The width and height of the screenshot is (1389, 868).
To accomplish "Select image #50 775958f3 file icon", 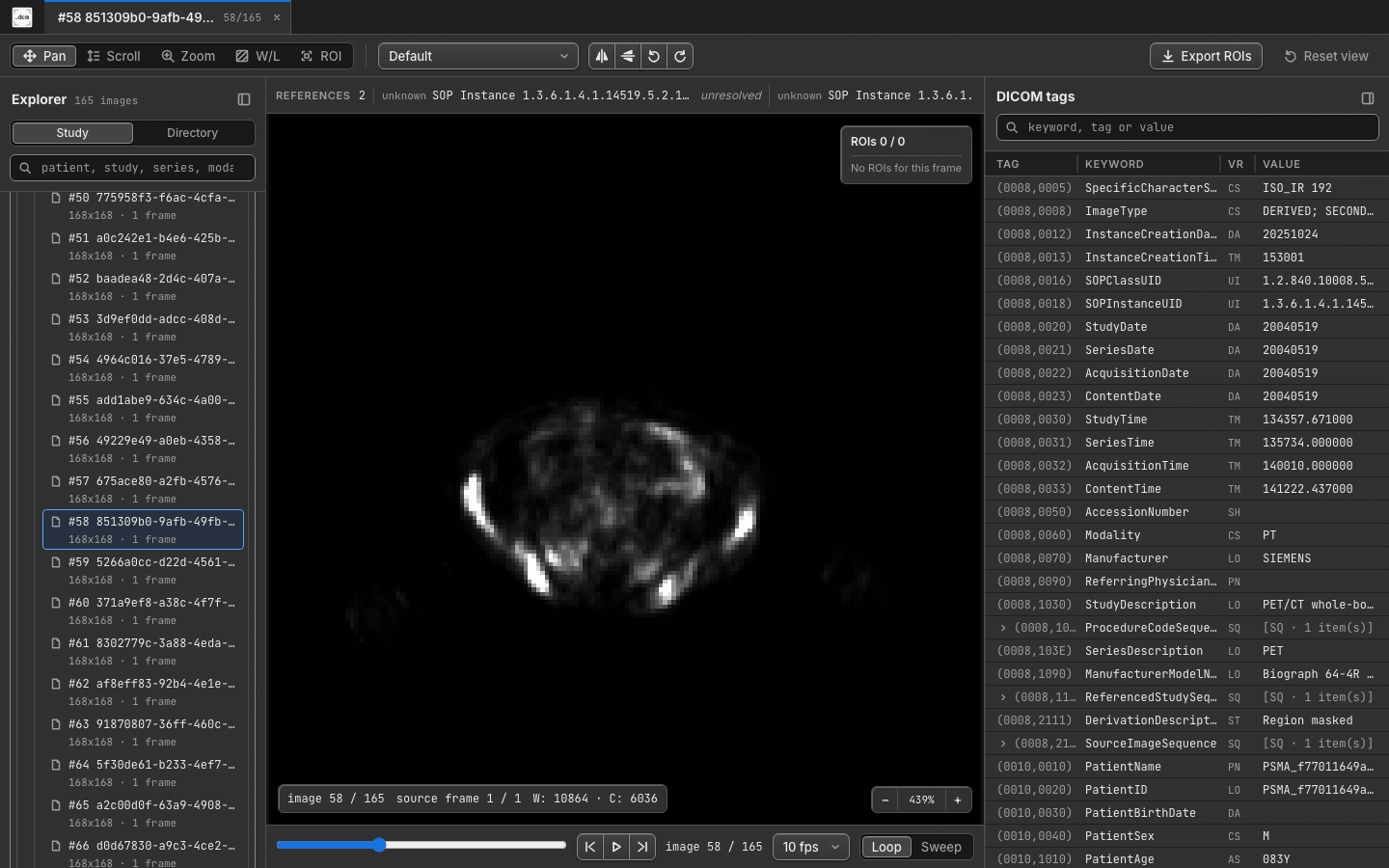I will [x=56, y=198].
